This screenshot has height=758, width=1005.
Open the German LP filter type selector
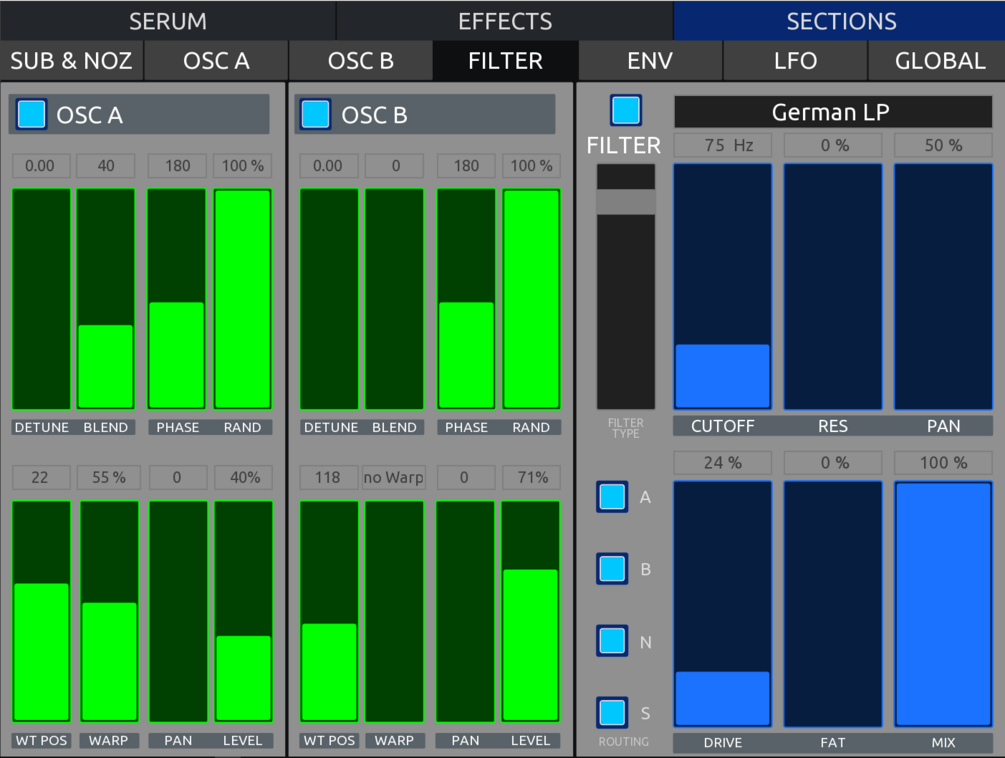point(833,112)
